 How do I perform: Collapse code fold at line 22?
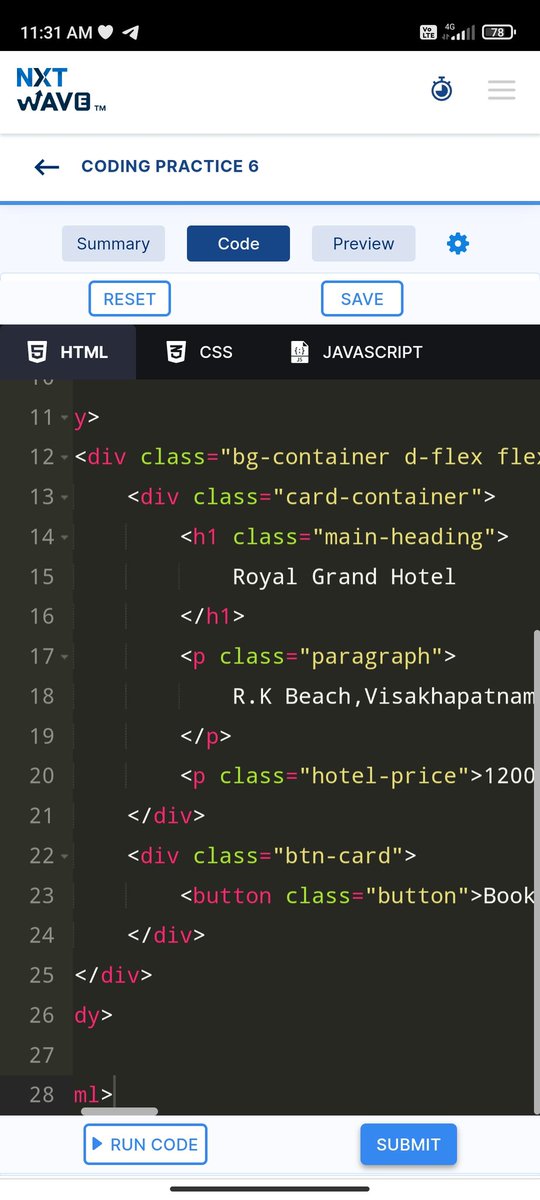coord(65,857)
